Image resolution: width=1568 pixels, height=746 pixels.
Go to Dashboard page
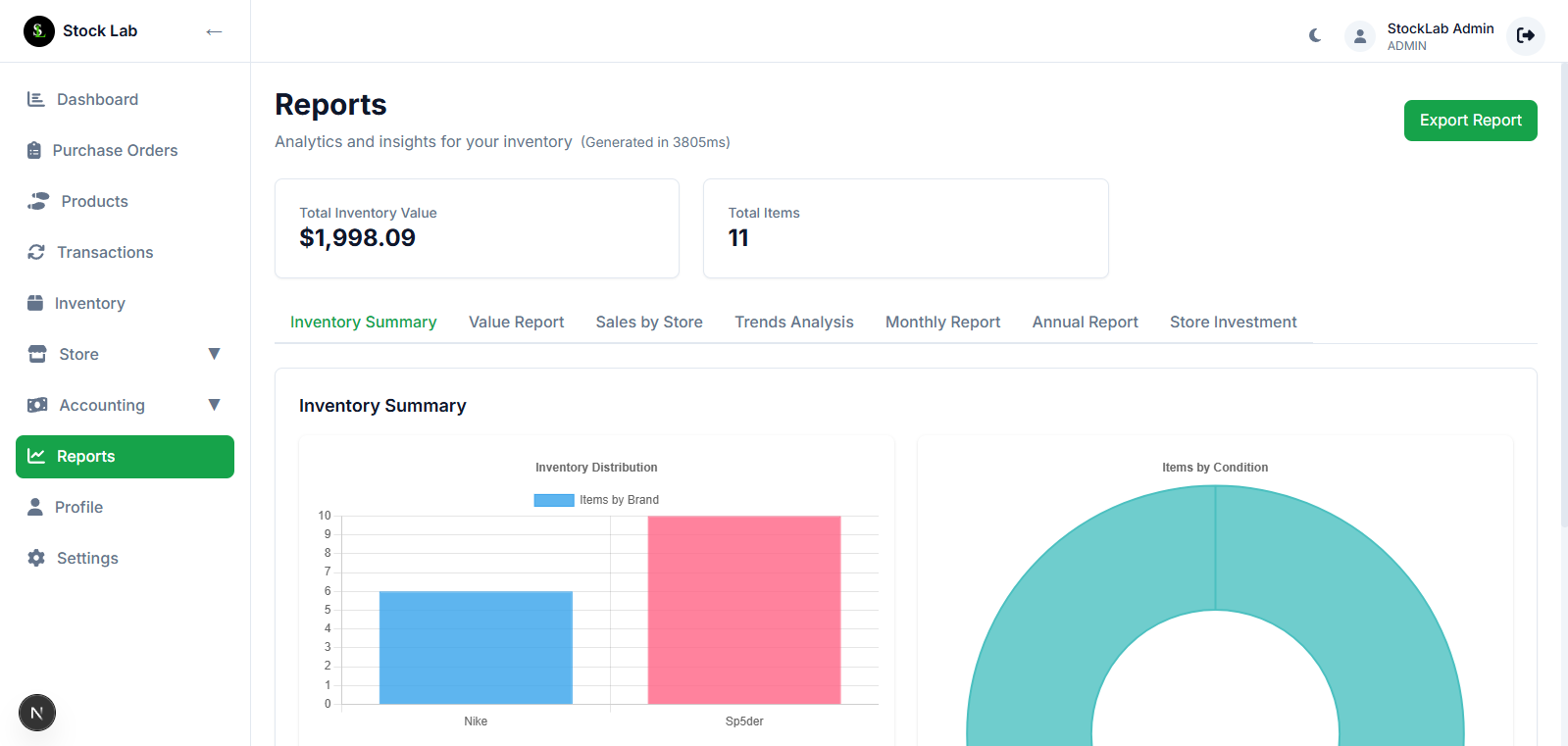(125, 100)
